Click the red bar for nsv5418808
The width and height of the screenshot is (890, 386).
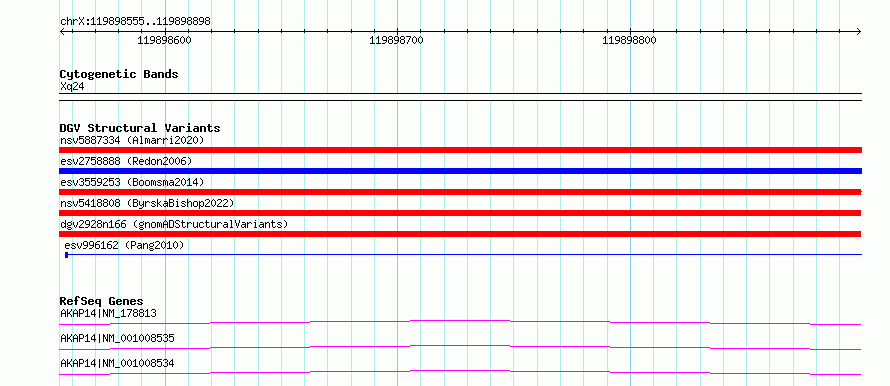[460, 213]
